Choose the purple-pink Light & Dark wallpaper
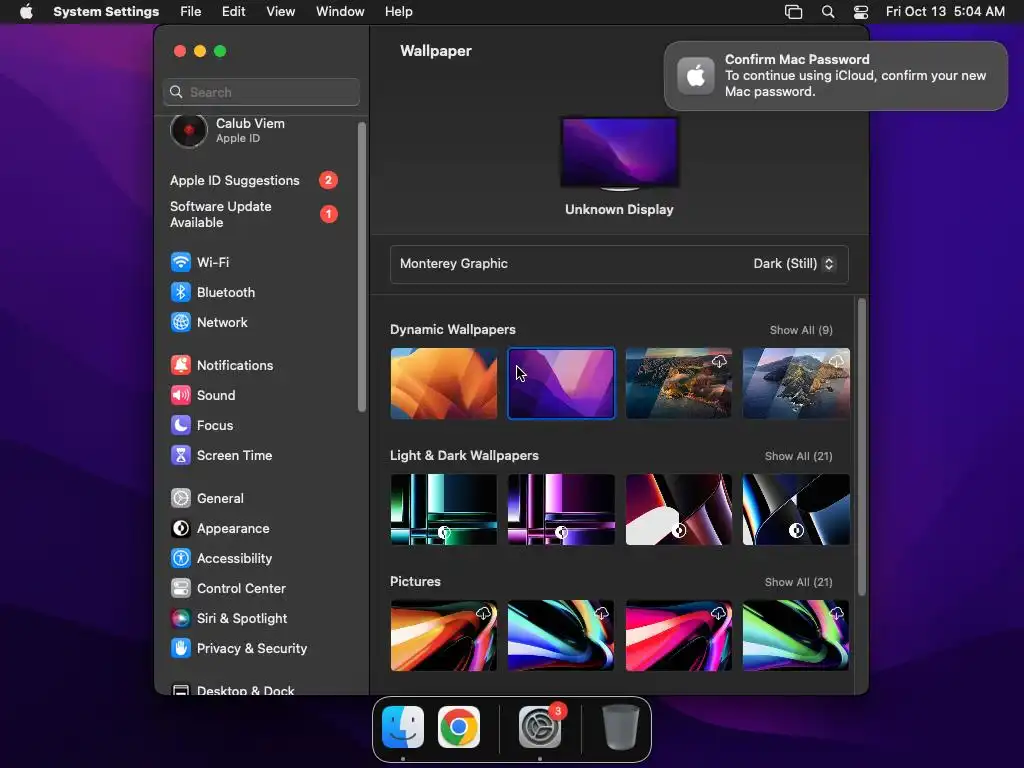Screen dimensions: 1024x768 [561, 509]
